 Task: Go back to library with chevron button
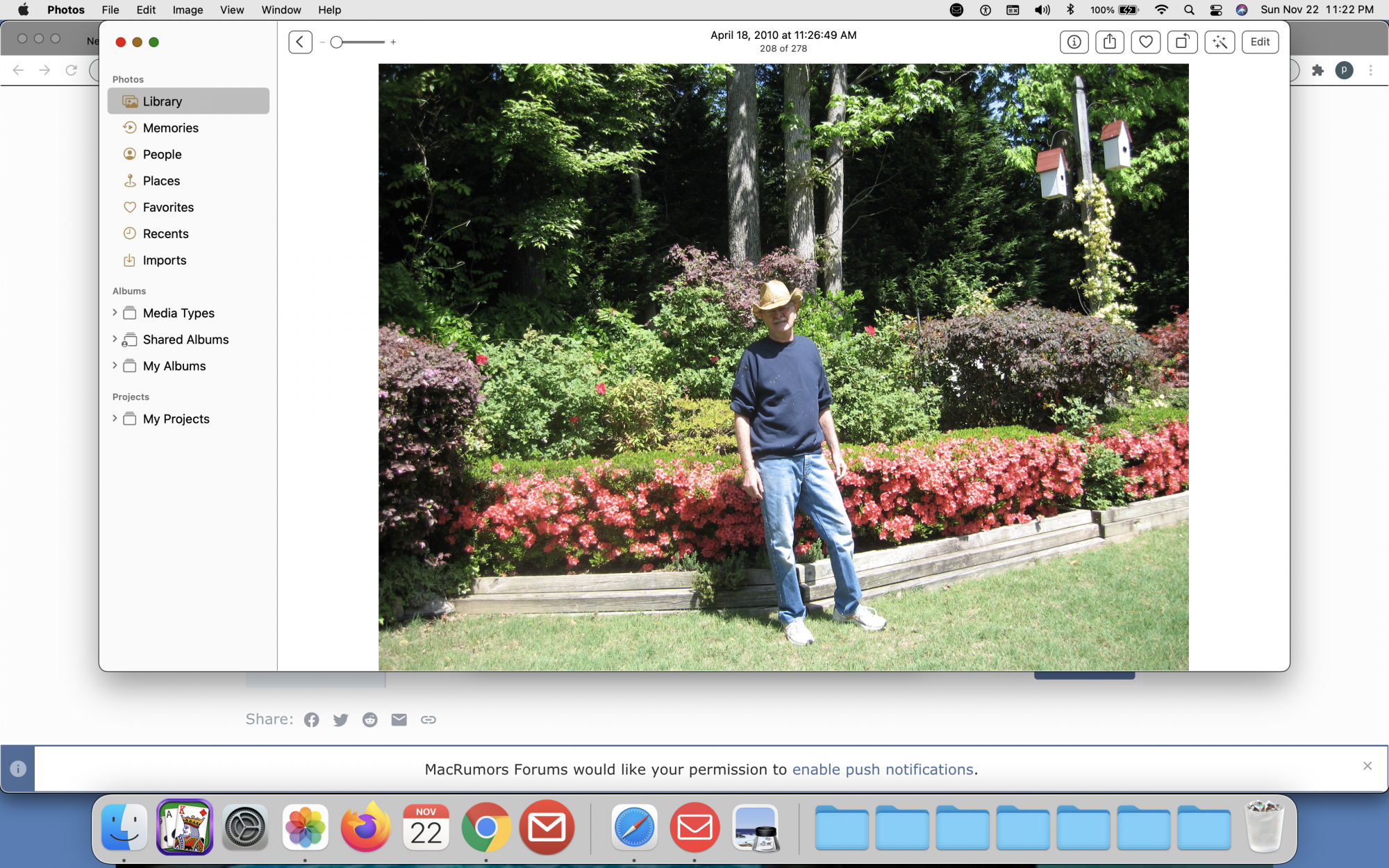click(x=300, y=42)
